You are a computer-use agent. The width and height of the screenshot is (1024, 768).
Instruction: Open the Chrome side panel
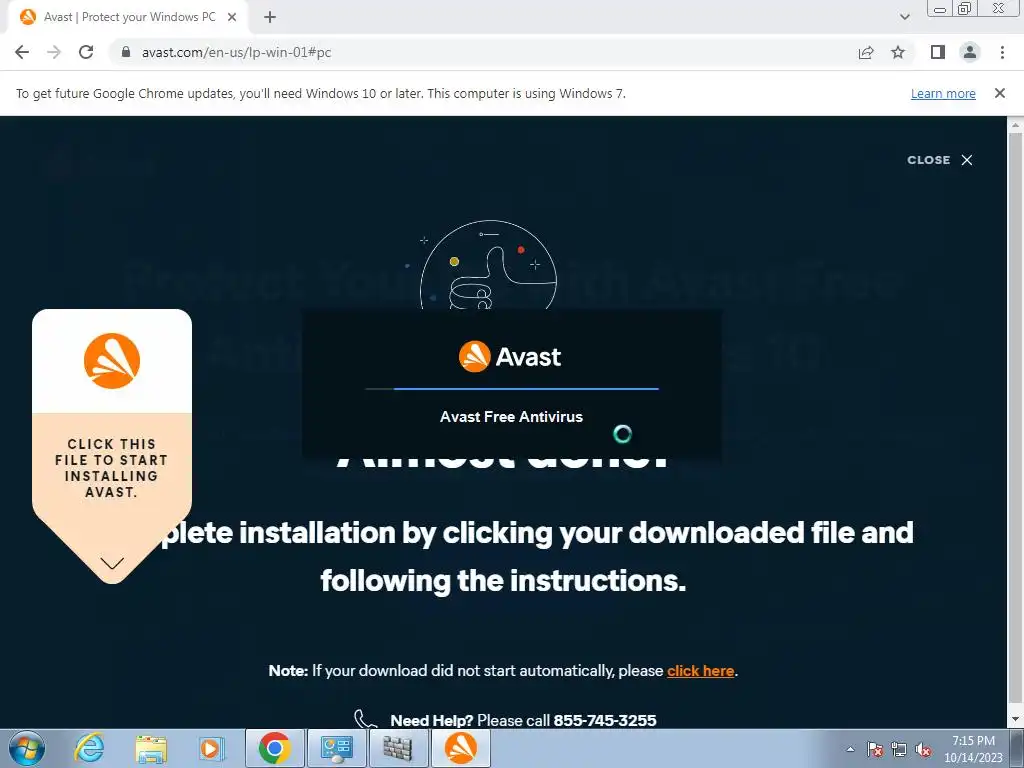pos(938,52)
